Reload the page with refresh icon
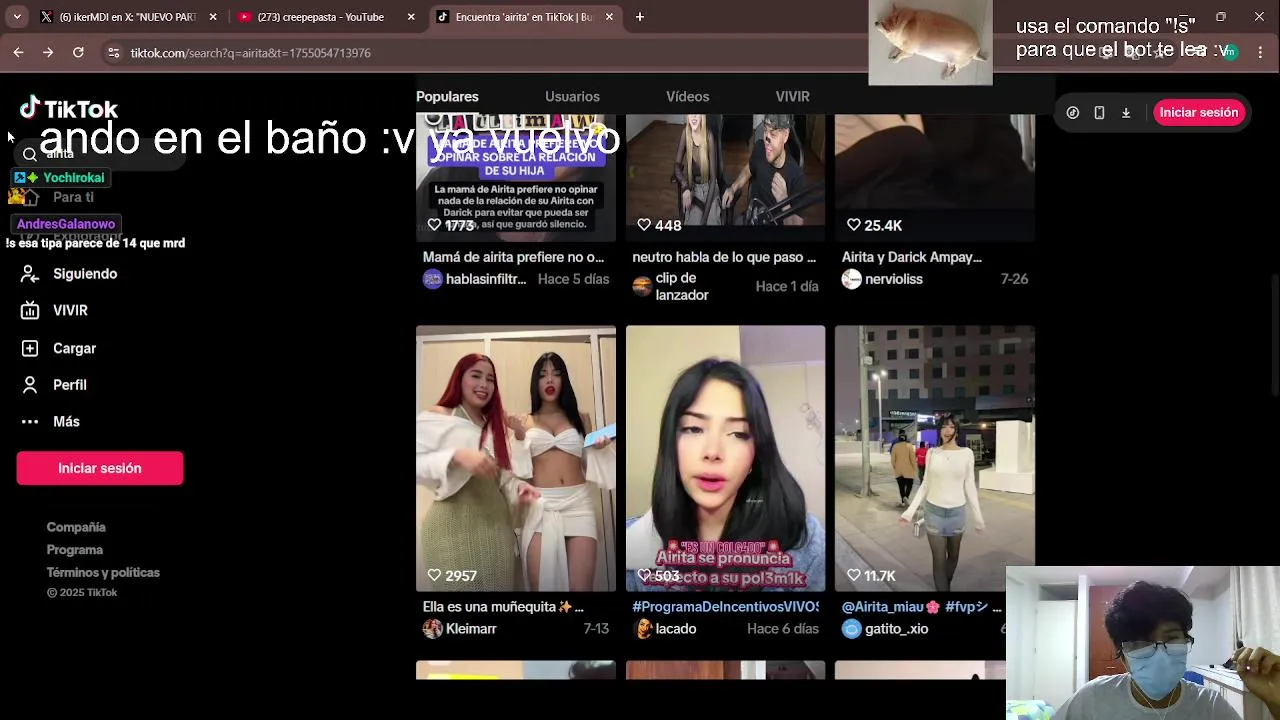Image resolution: width=1280 pixels, height=720 pixels. (78, 52)
